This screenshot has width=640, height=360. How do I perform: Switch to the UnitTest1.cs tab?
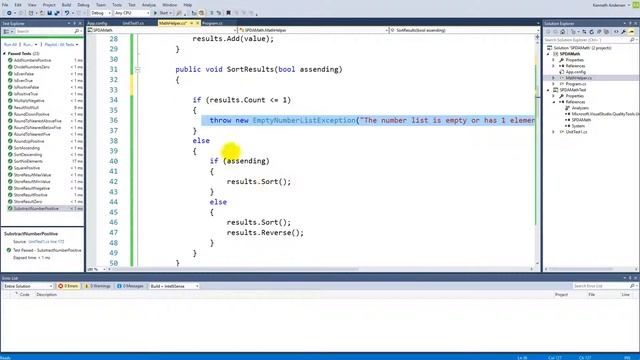(133, 23)
